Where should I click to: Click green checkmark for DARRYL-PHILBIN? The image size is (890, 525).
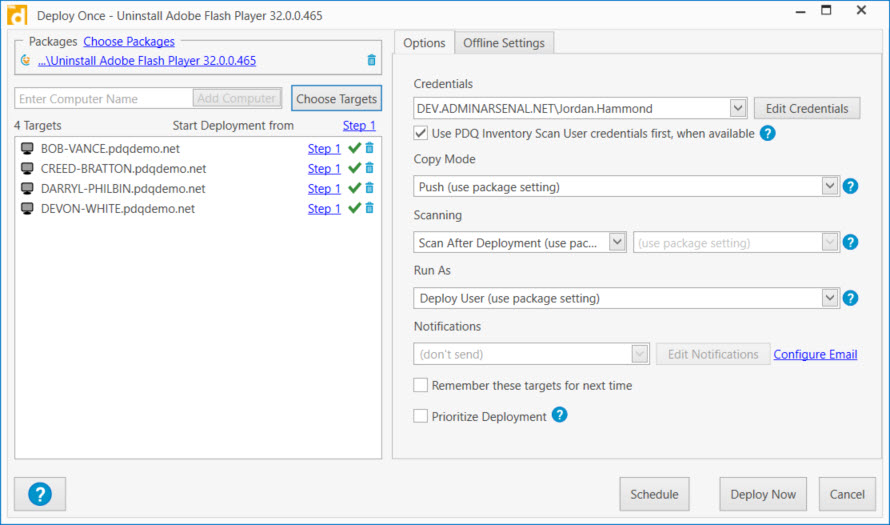click(355, 188)
